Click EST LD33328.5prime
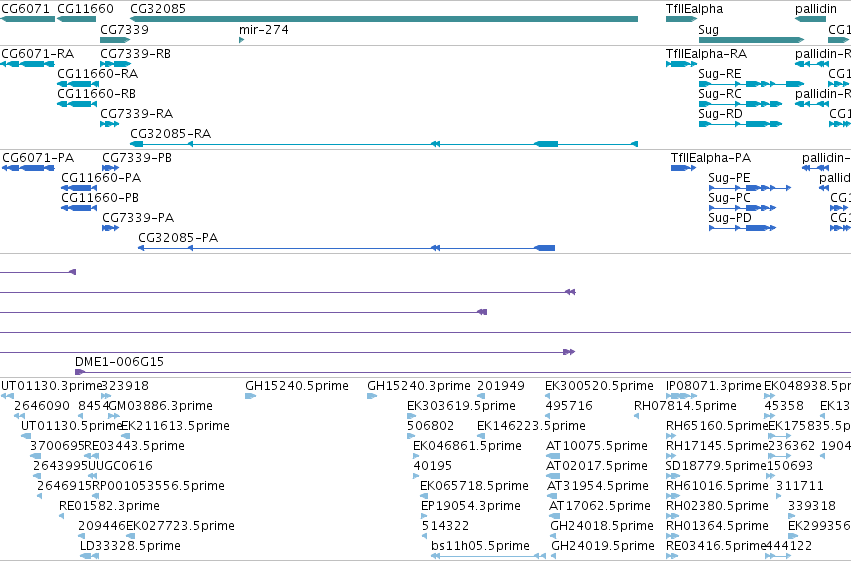This screenshot has width=851, height=561. point(130,546)
